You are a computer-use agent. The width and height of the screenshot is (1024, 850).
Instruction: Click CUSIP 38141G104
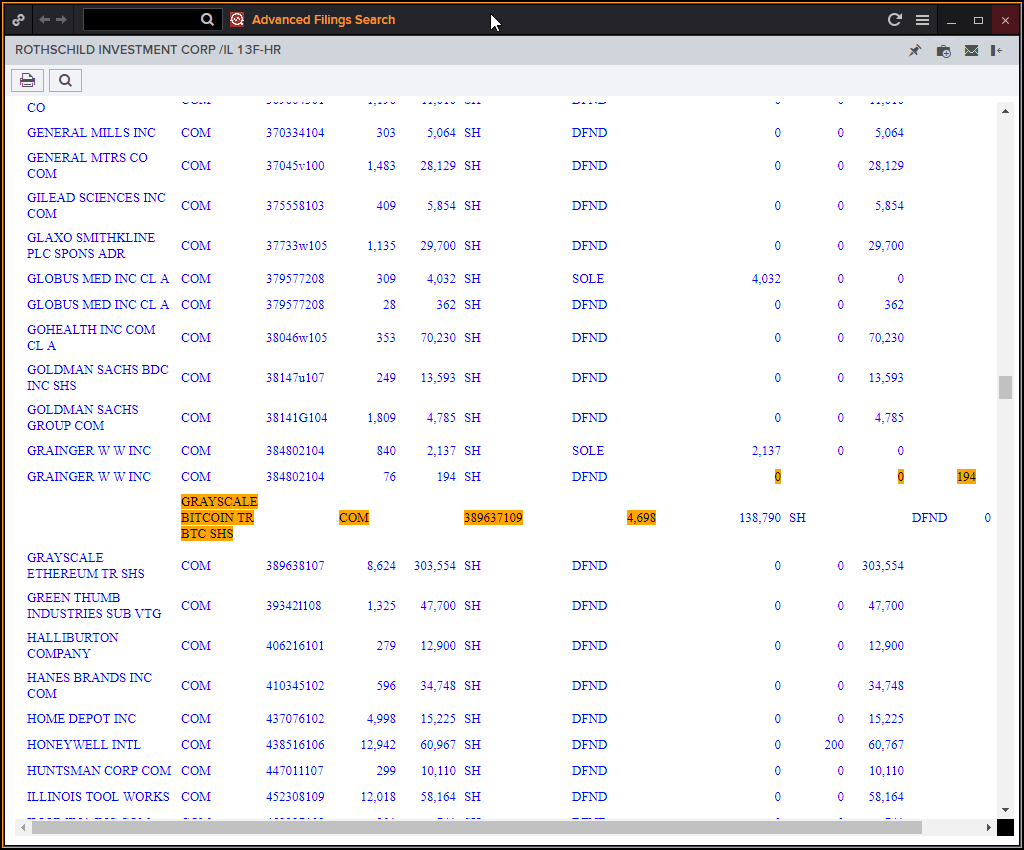296,418
